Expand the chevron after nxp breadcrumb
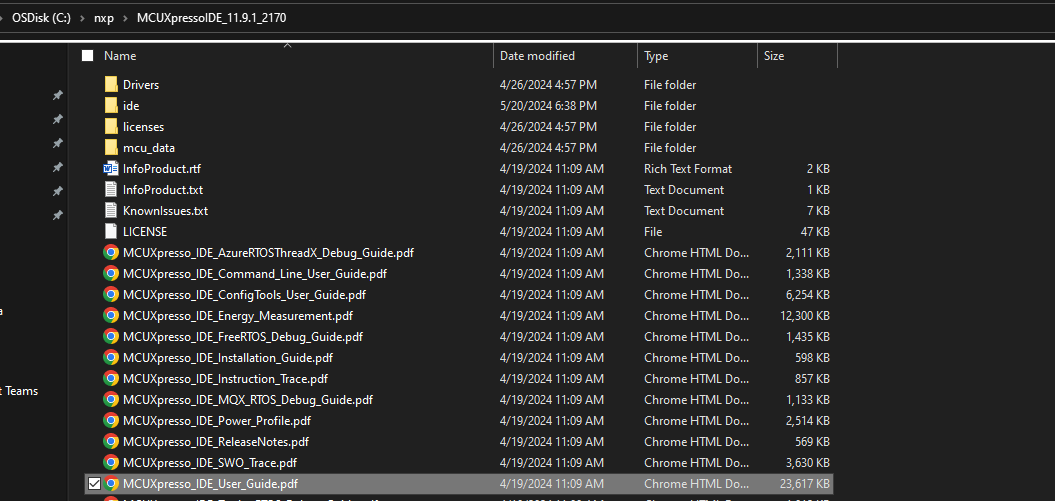The width and height of the screenshot is (1055, 501). (x=124, y=19)
